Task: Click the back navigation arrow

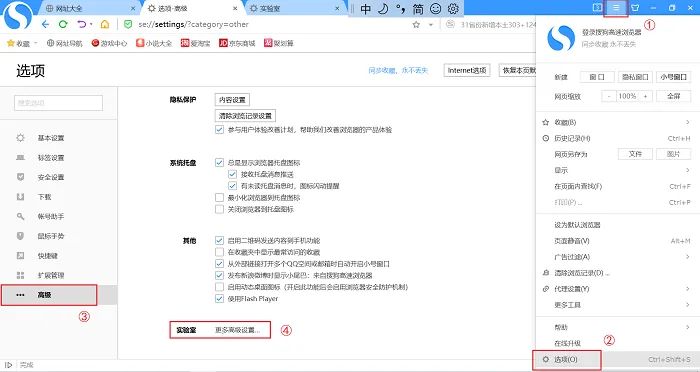Action: click(45, 24)
